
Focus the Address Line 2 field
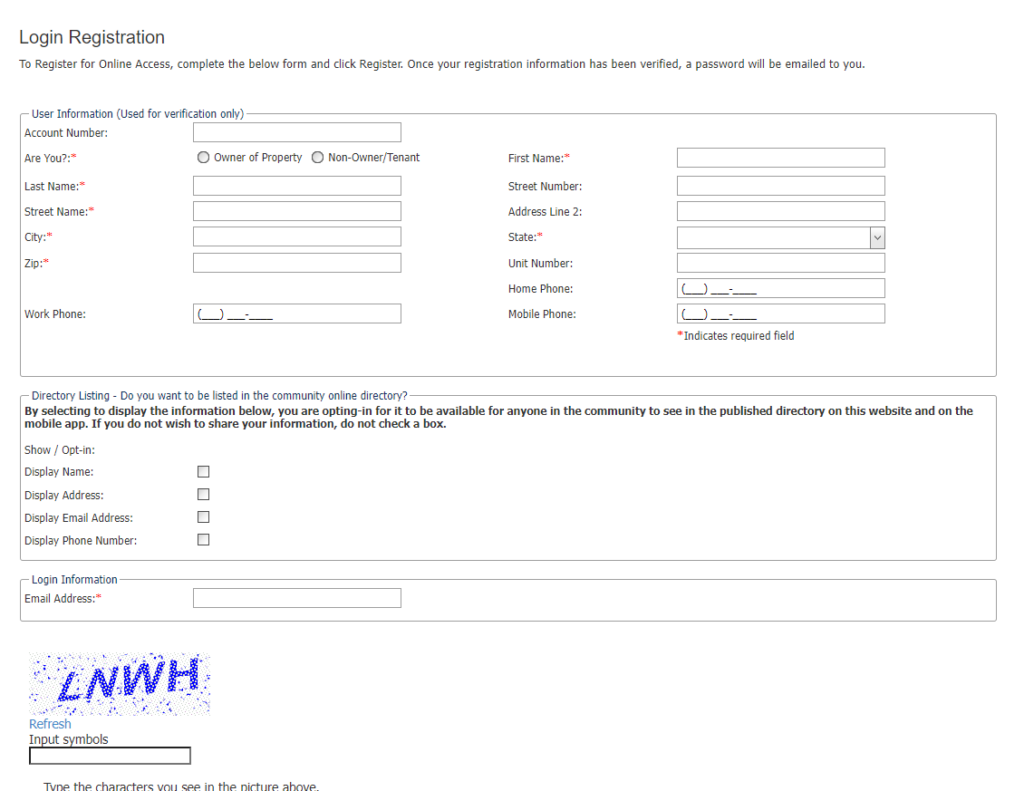[780, 212]
